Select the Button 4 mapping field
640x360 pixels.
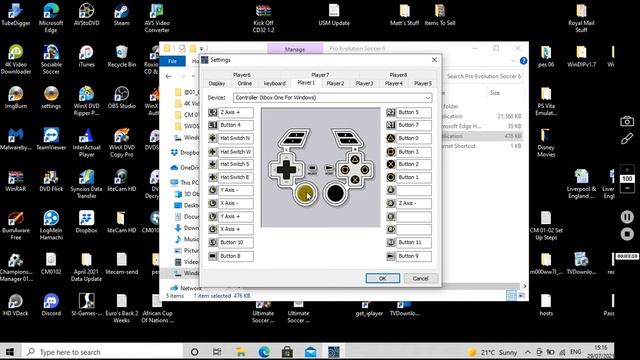(x=236, y=125)
